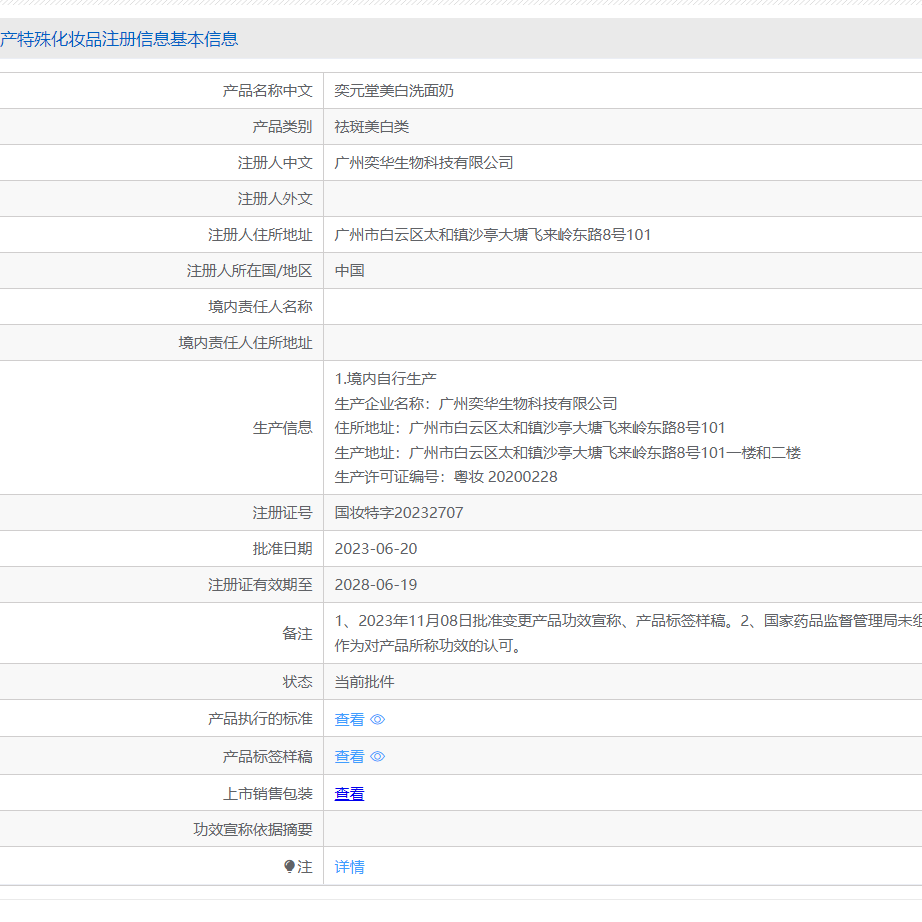The height and width of the screenshot is (922, 922).
Task: Open underlined 查看 for 上市销售包装
Action: click(349, 794)
